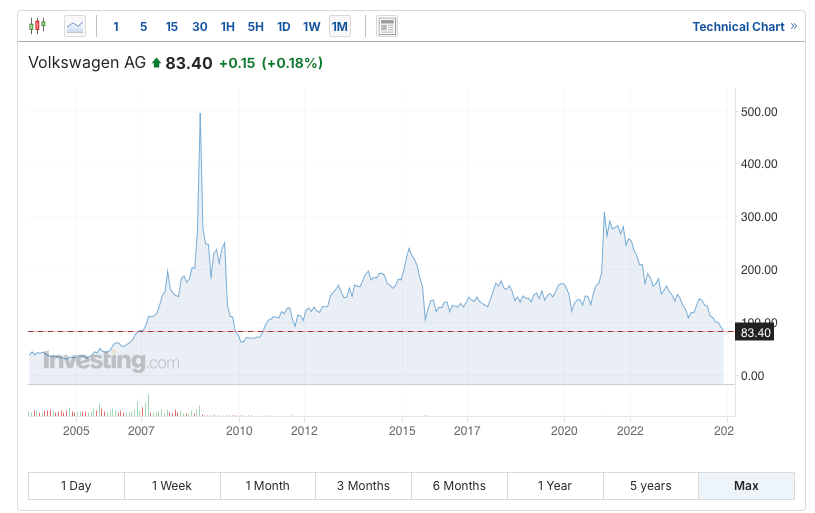Click the 2010 x-axis label

point(239,431)
